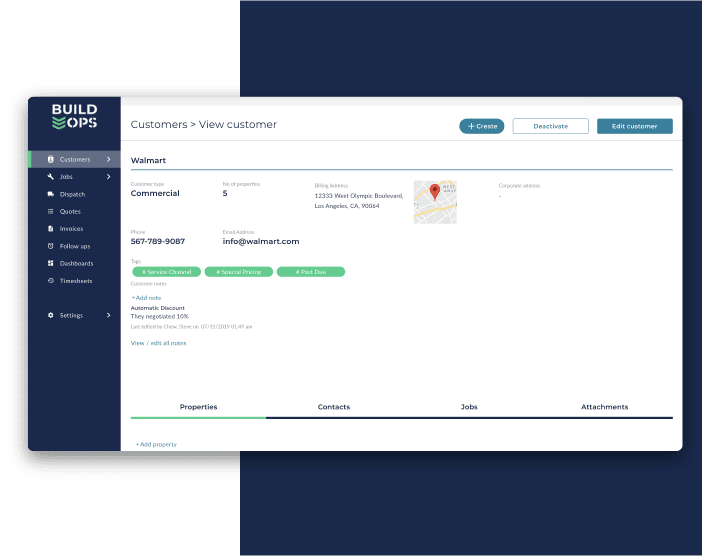Click the Dispatch truck icon
Image resolution: width=710 pixels, height=556 pixels.
click(x=51, y=194)
